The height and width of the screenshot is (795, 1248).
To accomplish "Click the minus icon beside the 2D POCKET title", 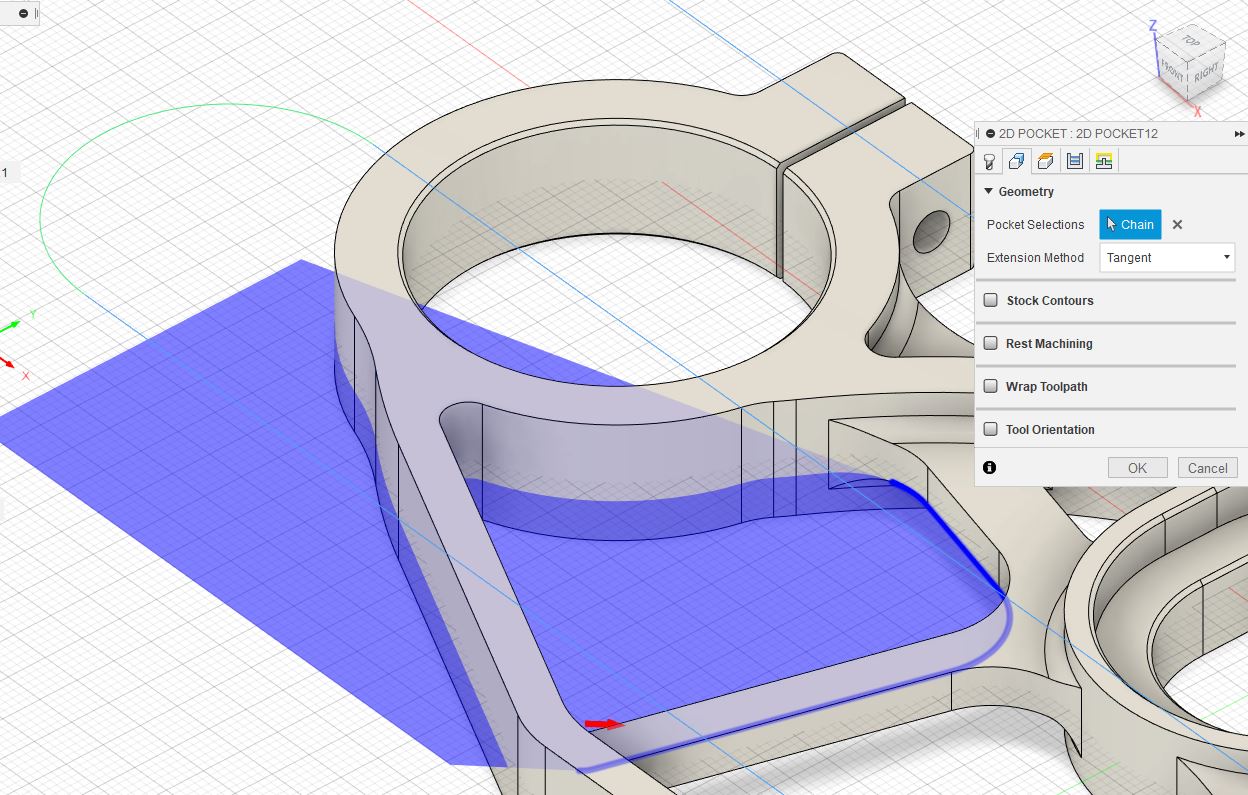I will click(x=990, y=133).
